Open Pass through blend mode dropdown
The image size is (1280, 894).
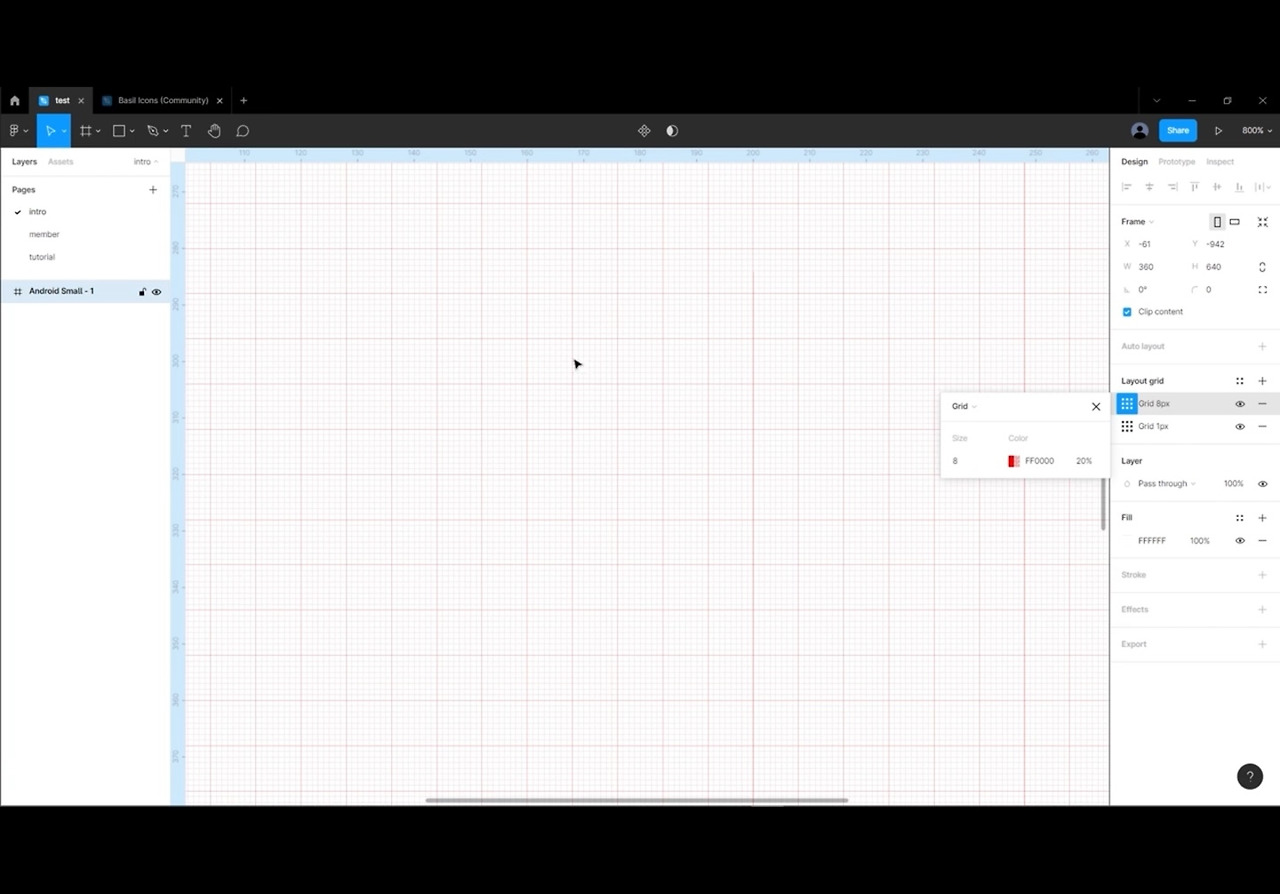[1166, 484]
